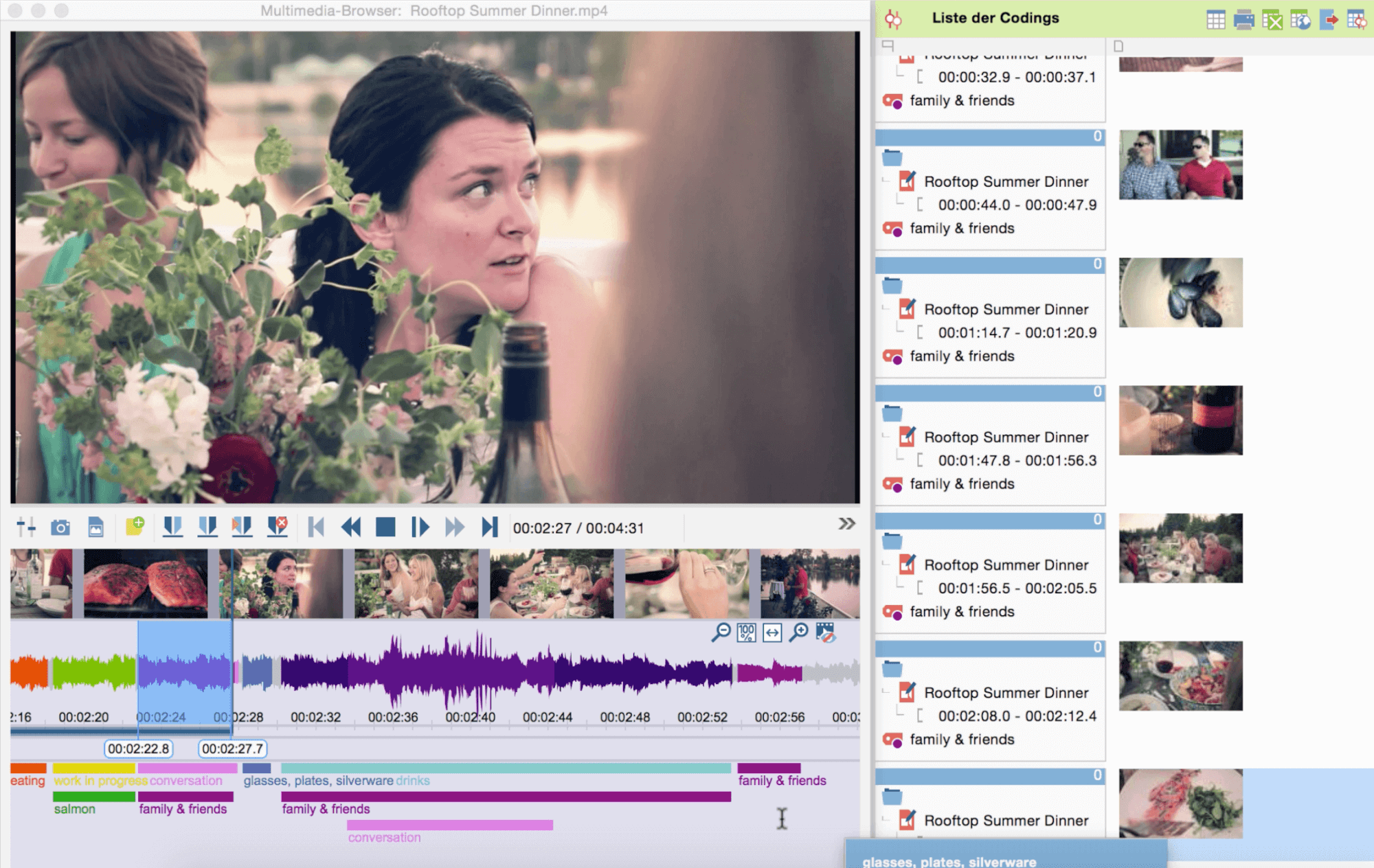Open table view of codings

(x=1215, y=20)
